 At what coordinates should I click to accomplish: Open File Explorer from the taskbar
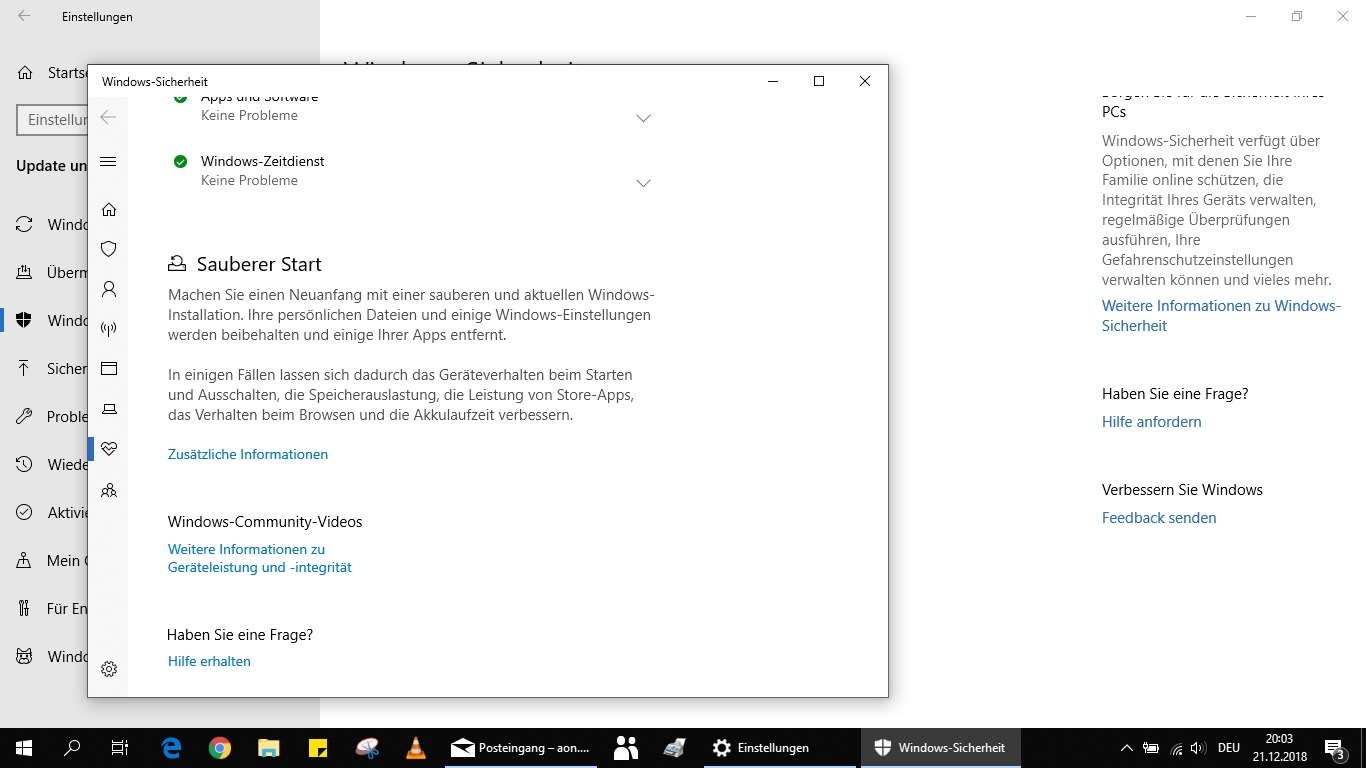click(269, 748)
